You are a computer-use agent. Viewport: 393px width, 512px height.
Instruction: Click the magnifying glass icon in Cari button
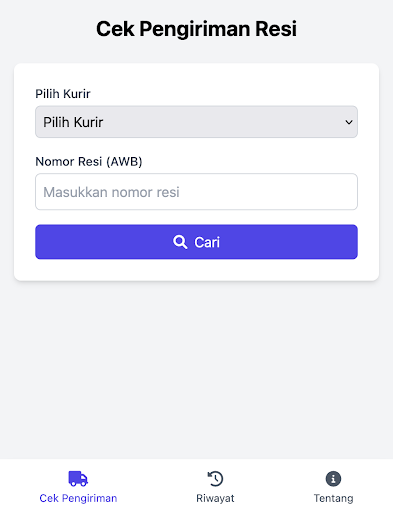[180, 242]
